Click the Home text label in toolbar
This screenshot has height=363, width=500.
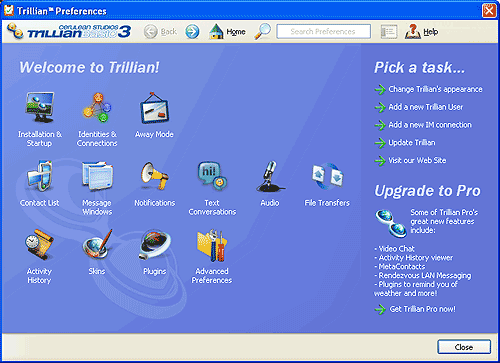pyautogui.click(x=236, y=32)
